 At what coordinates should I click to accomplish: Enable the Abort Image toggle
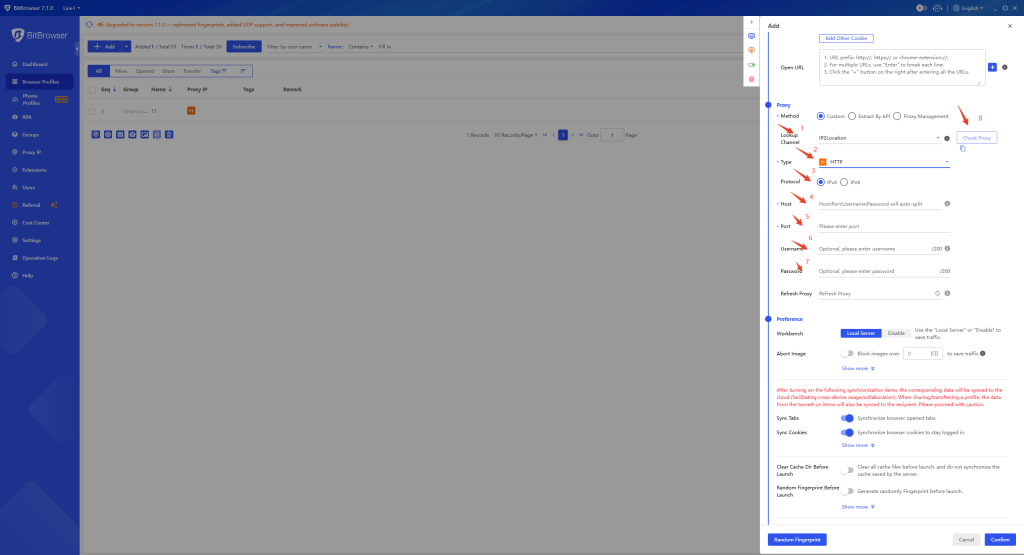click(x=848, y=353)
